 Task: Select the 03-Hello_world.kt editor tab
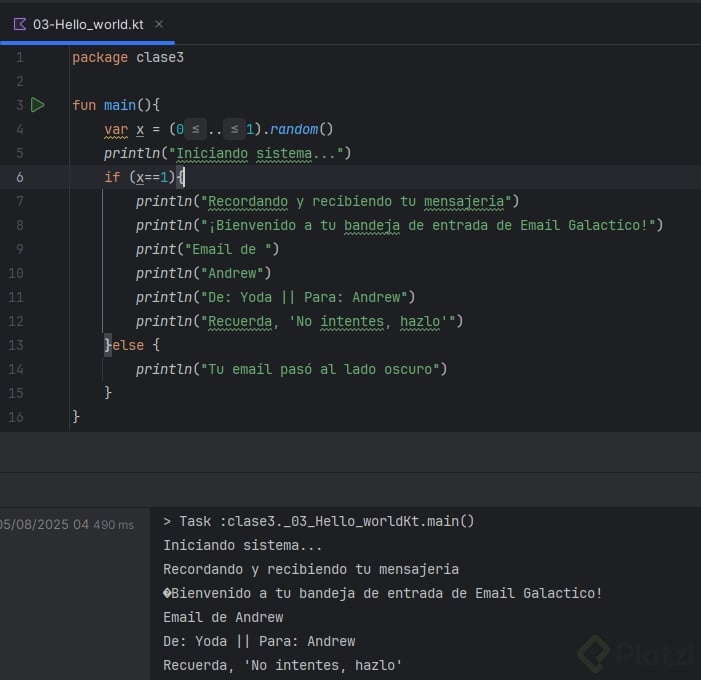coord(90,24)
